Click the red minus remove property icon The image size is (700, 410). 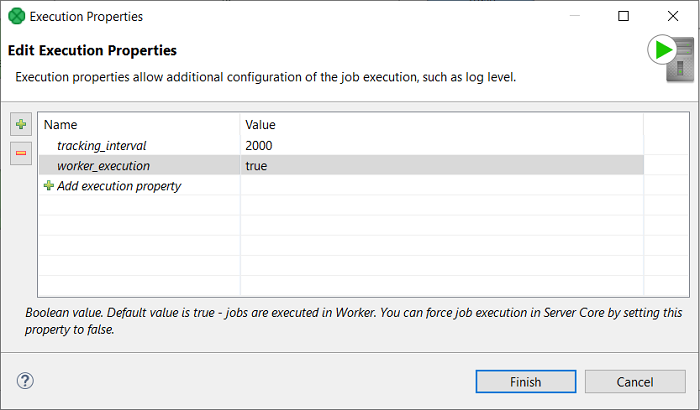(x=21, y=153)
